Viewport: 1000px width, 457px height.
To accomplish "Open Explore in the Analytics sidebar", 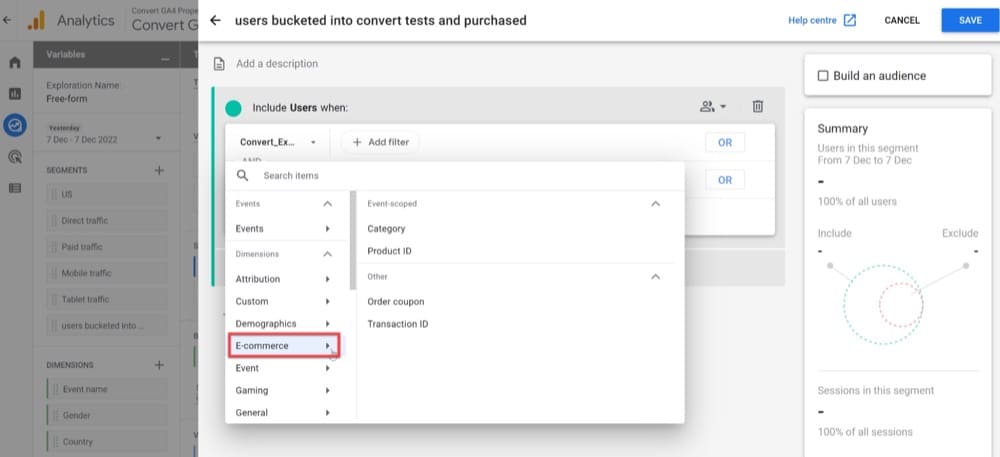I will click(x=15, y=126).
